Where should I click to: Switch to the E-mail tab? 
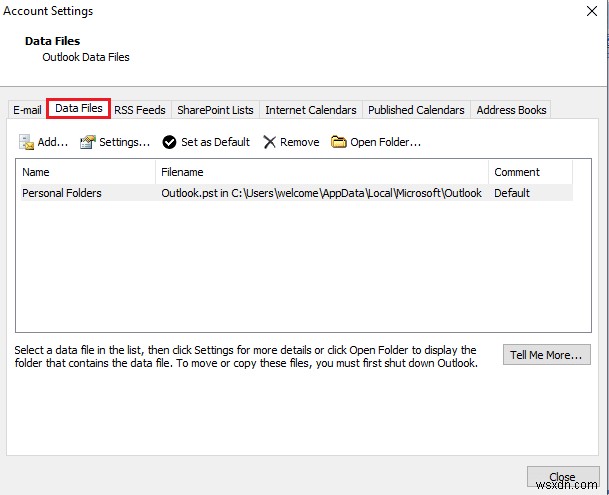(27, 110)
